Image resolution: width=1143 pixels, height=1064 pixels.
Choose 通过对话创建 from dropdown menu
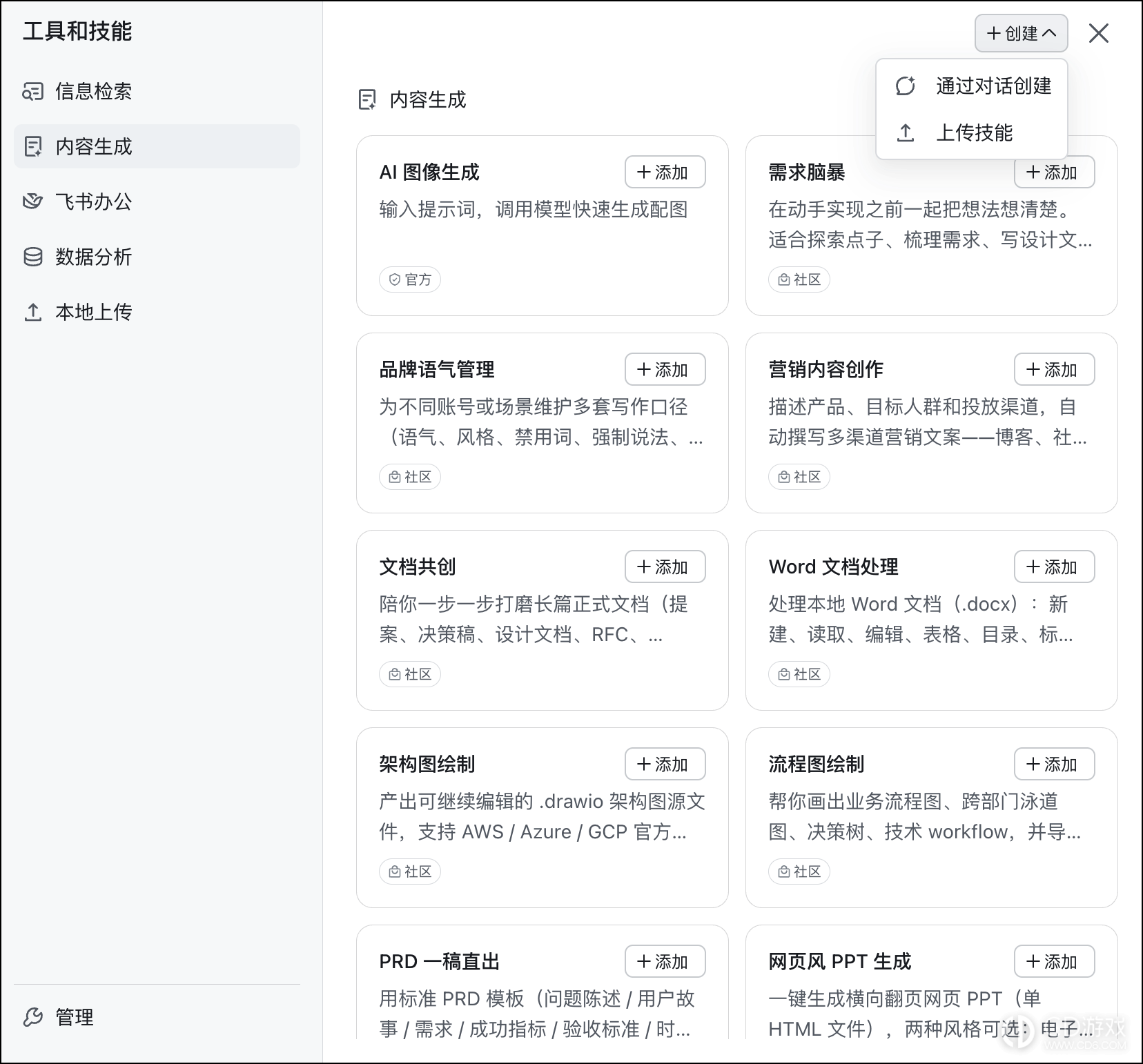(x=972, y=86)
